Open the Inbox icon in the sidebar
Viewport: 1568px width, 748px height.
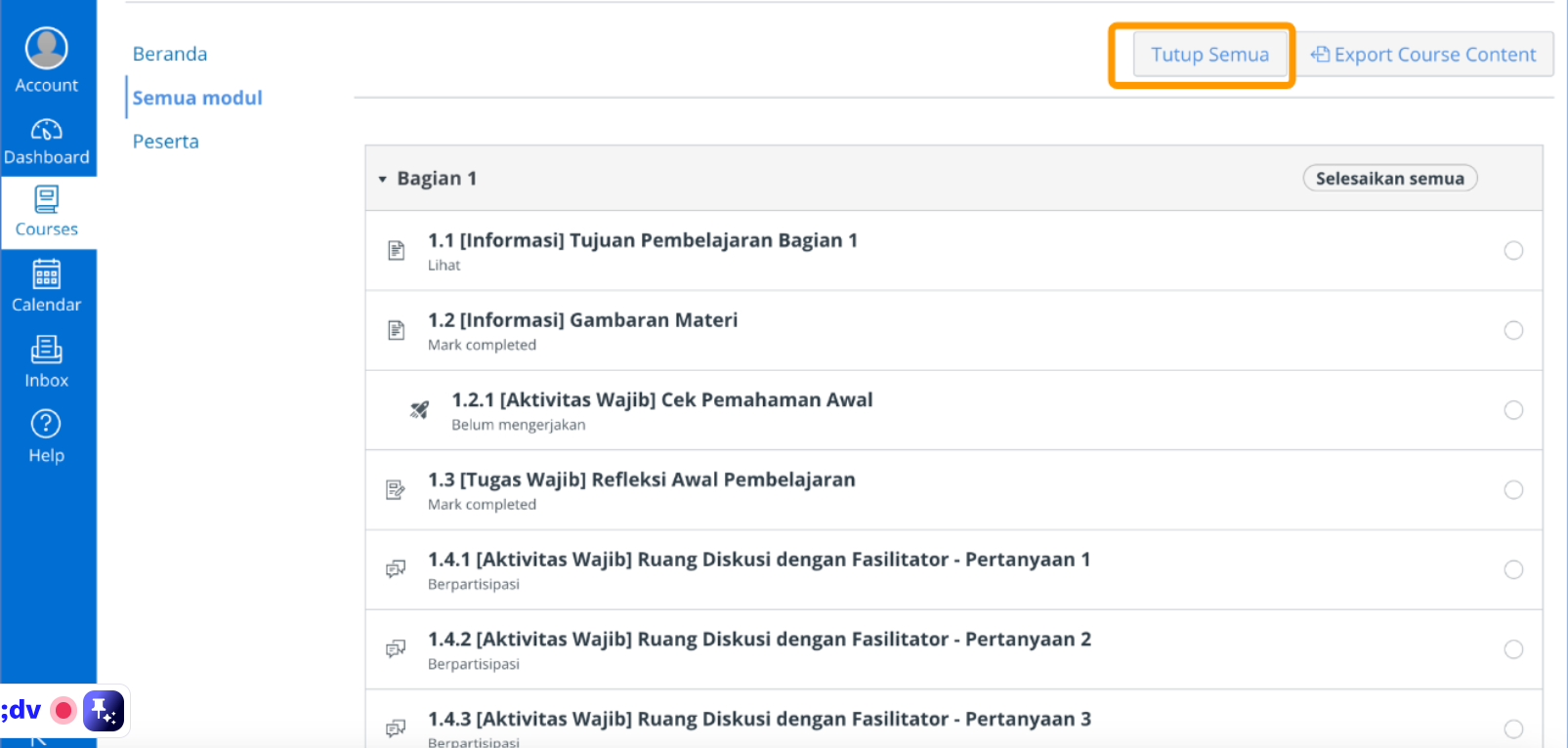[x=46, y=350]
